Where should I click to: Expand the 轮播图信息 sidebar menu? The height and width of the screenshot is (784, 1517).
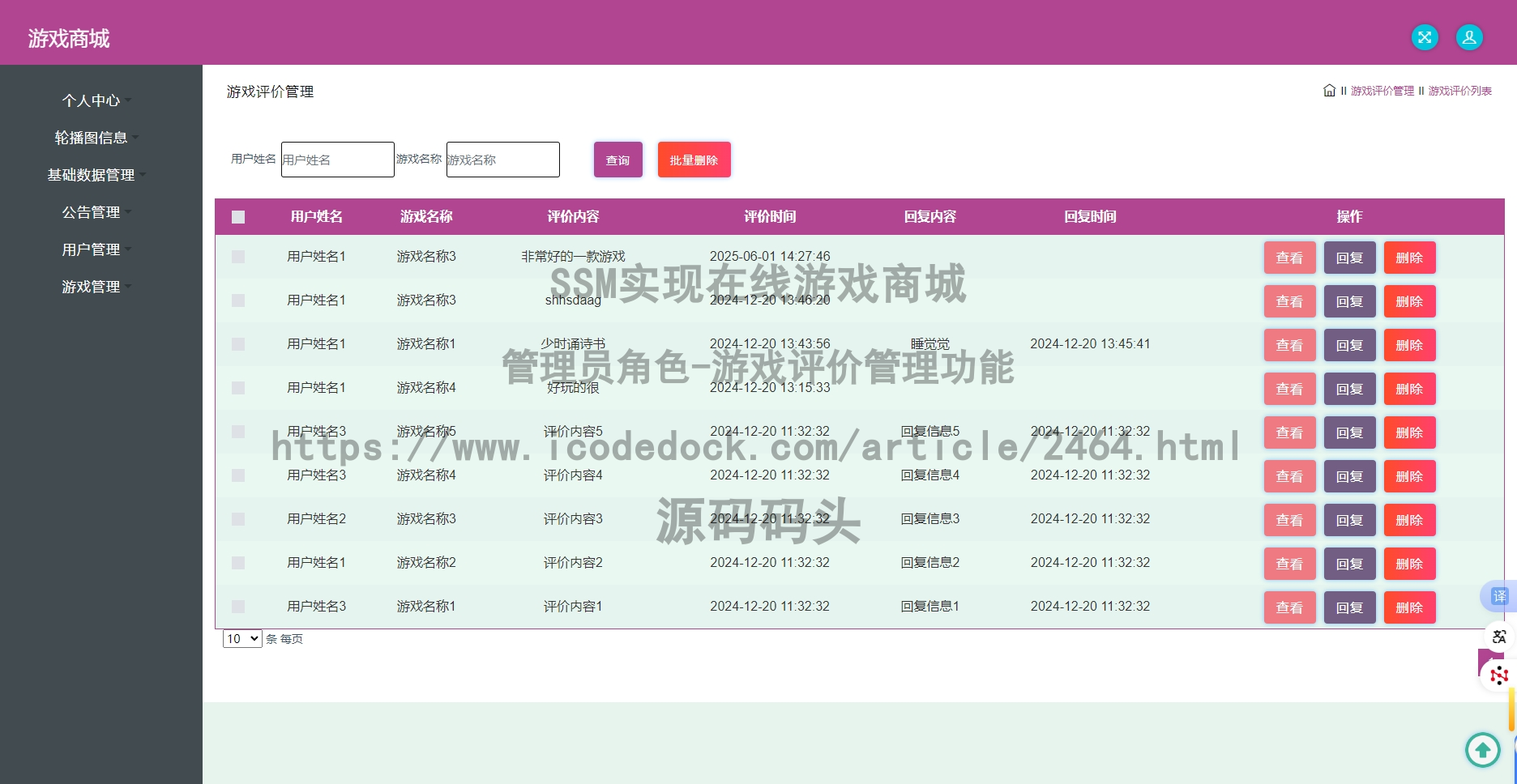click(96, 138)
